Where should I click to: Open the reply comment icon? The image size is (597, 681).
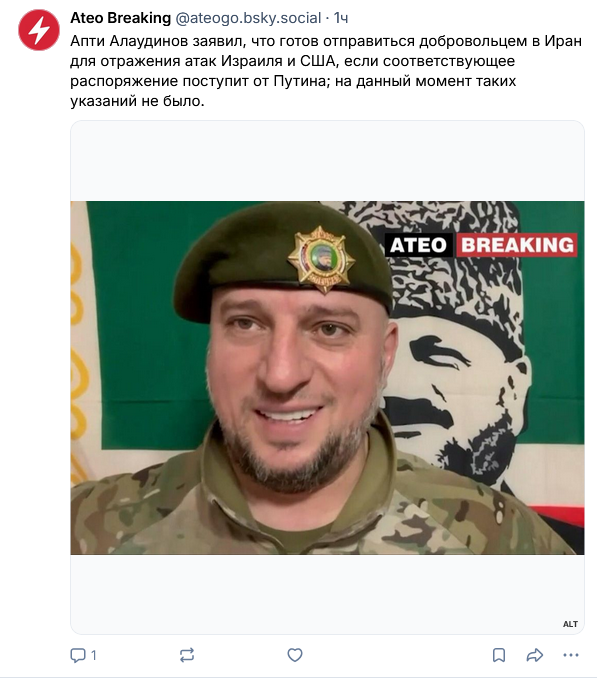click(x=78, y=655)
